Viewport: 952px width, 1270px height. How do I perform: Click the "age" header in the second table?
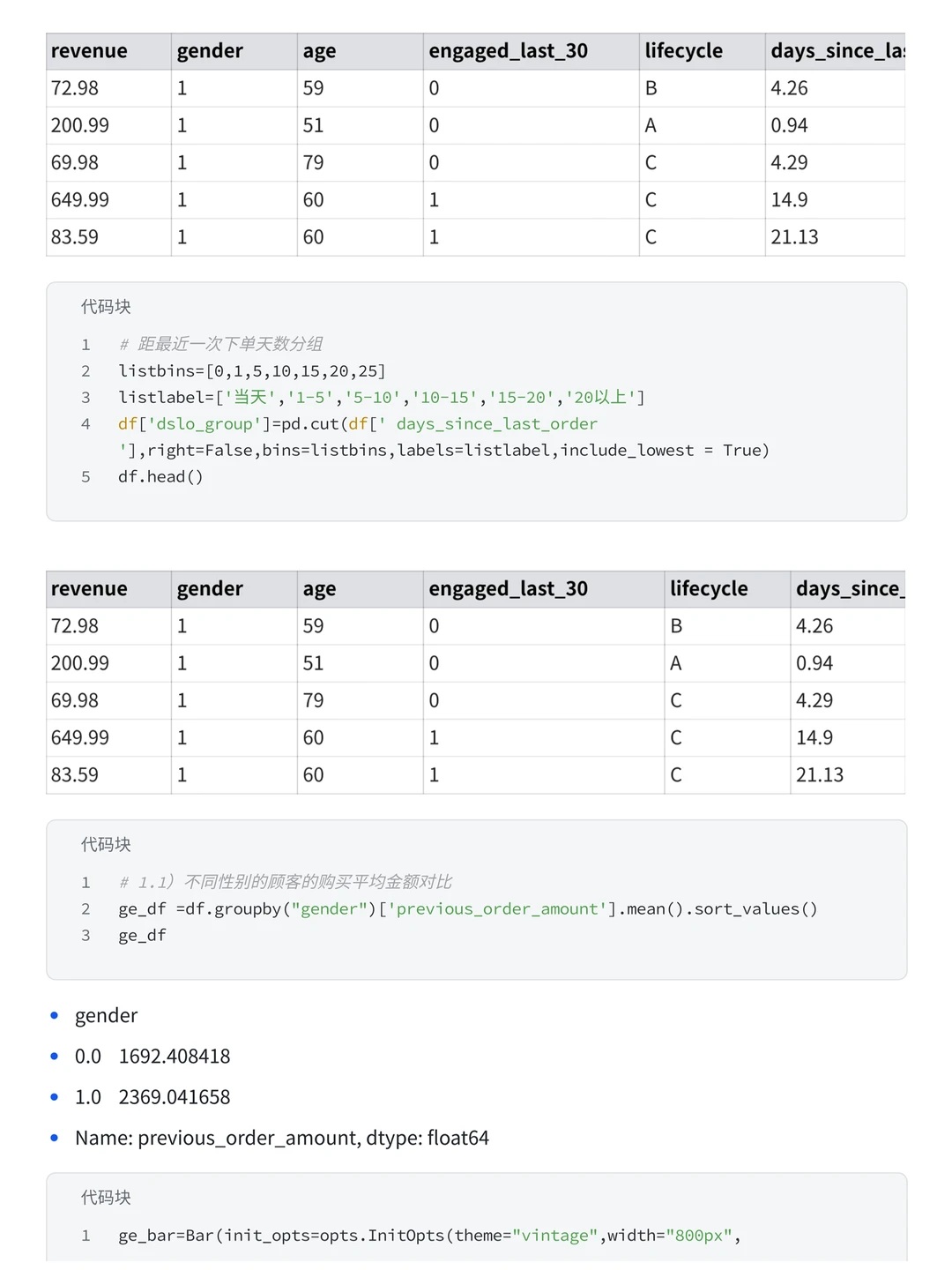[319, 589]
